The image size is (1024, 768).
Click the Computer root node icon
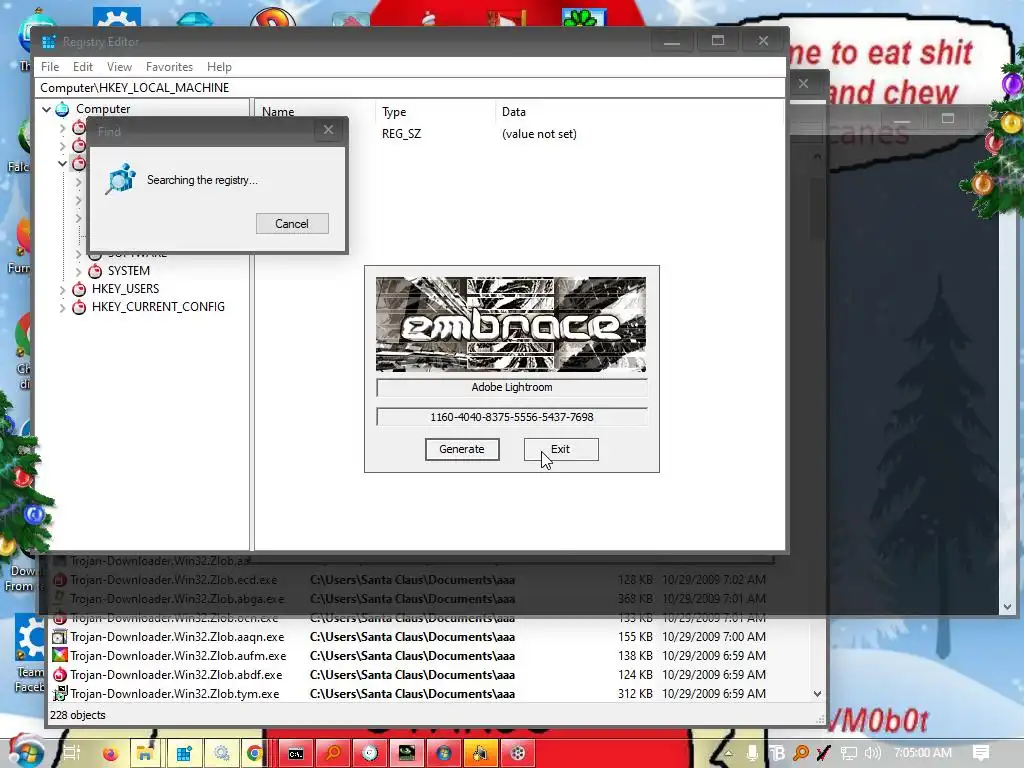pyautogui.click(x=62, y=109)
